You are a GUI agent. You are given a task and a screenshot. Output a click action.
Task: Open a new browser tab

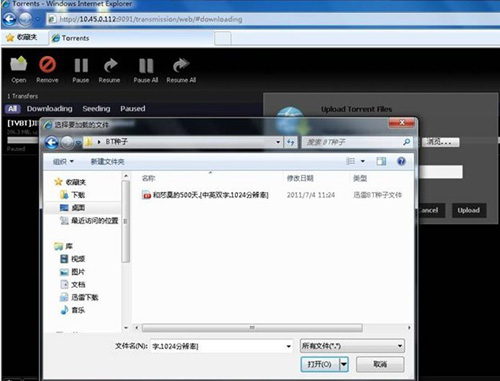(x=223, y=38)
